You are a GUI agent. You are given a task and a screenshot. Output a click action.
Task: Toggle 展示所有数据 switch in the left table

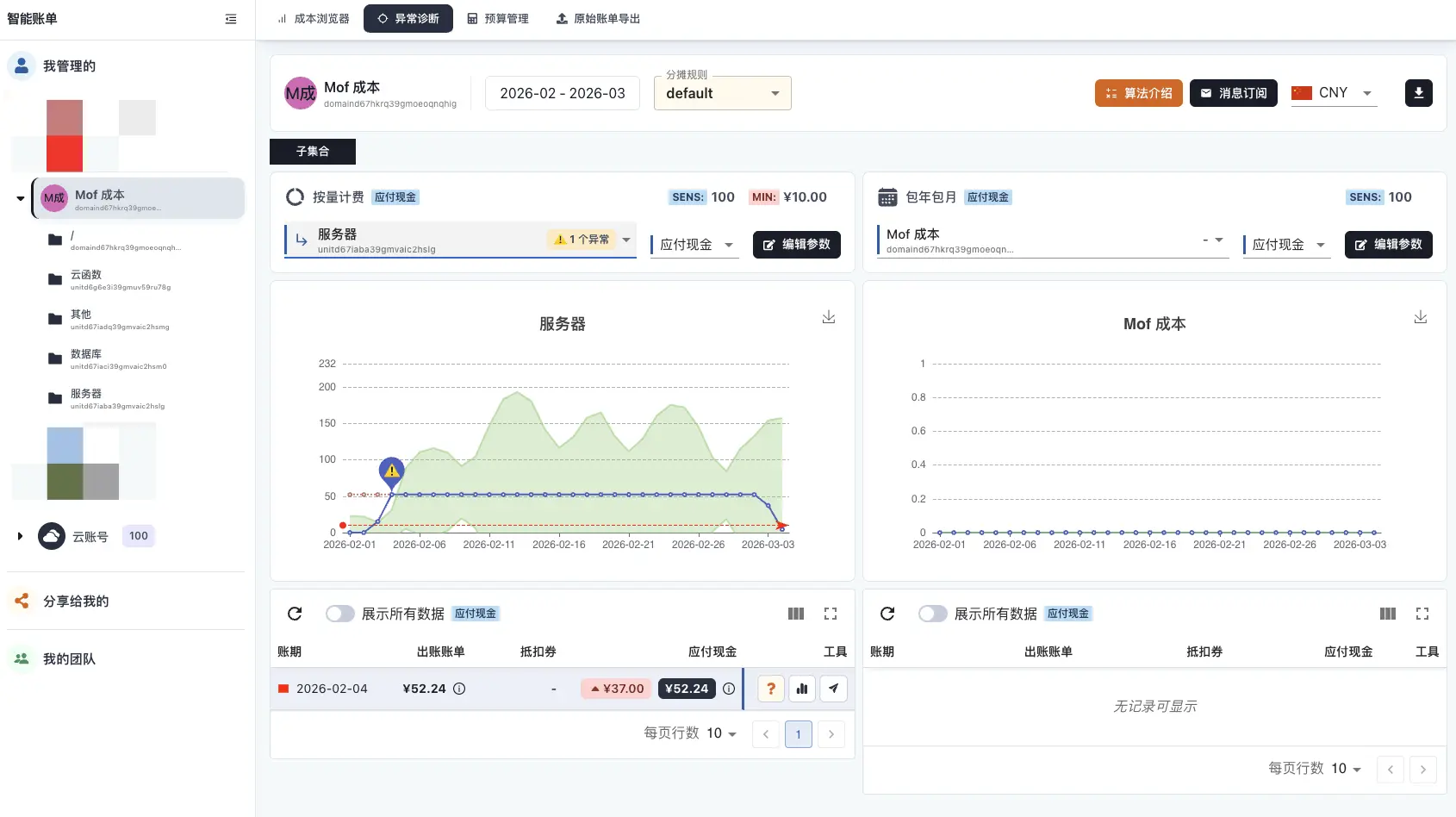point(339,614)
